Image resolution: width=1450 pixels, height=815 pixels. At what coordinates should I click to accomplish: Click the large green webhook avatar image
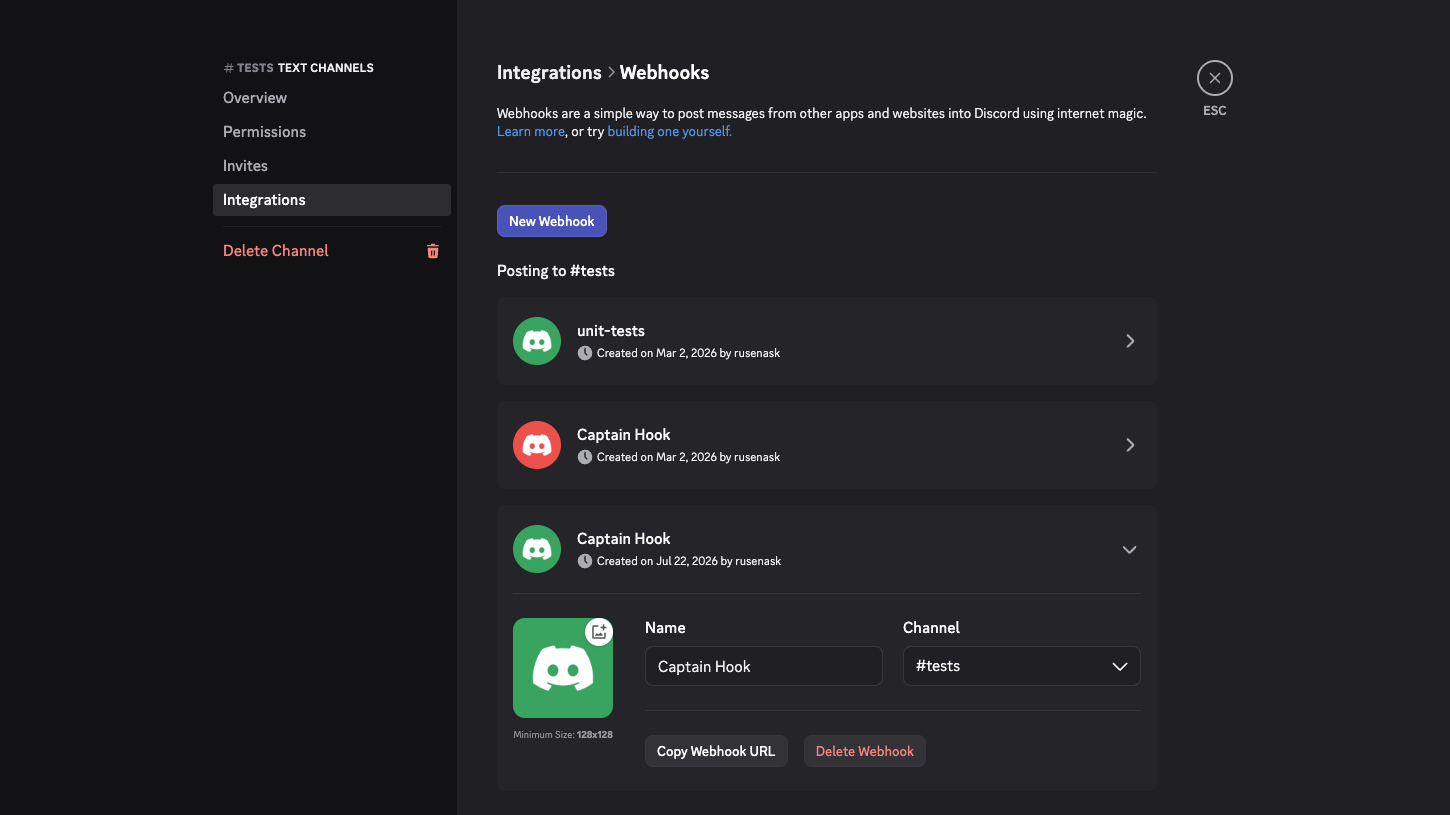[x=563, y=668]
